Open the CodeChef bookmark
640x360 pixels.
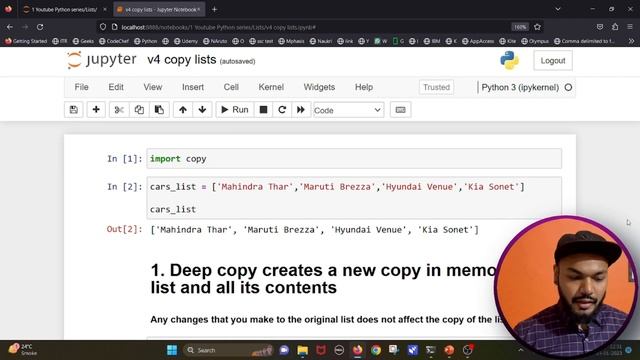point(114,41)
